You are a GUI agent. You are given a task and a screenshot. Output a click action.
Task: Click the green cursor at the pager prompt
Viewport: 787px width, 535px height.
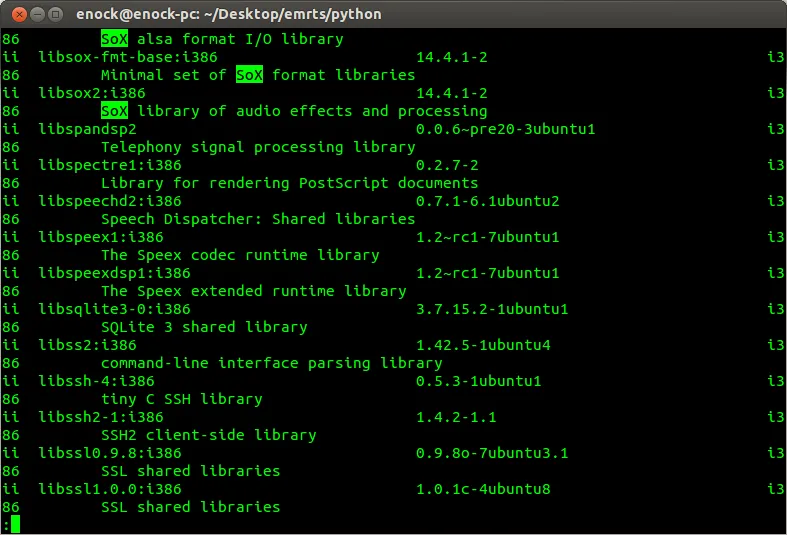(x=15, y=524)
